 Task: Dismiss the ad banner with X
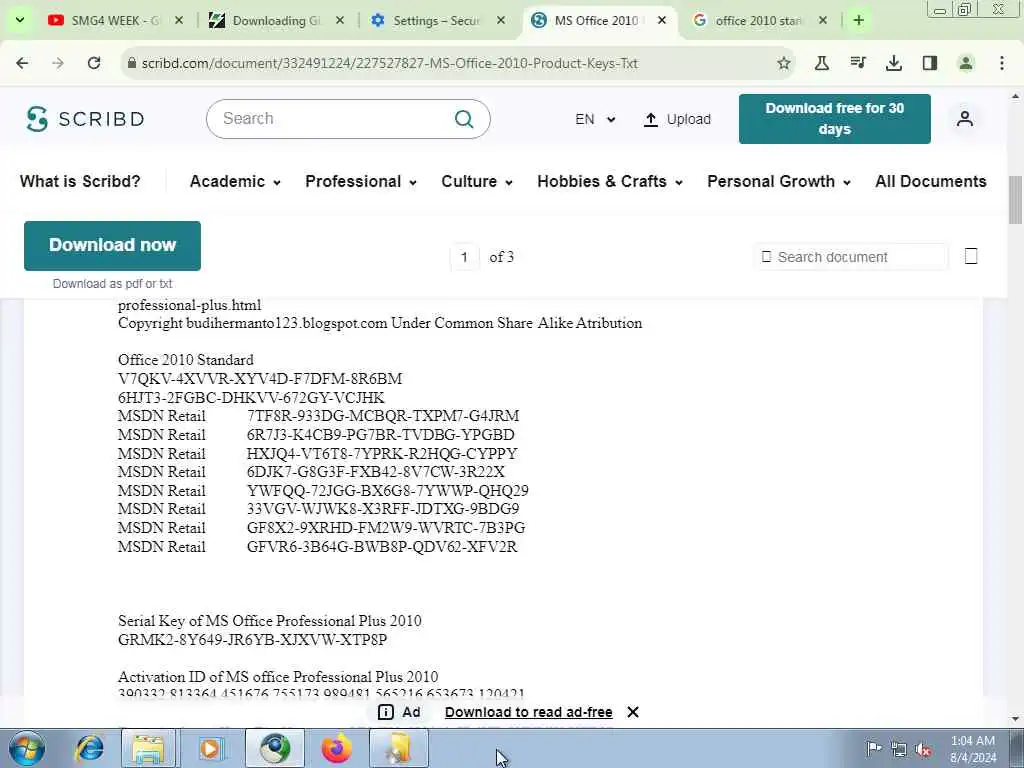tap(633, 712)
